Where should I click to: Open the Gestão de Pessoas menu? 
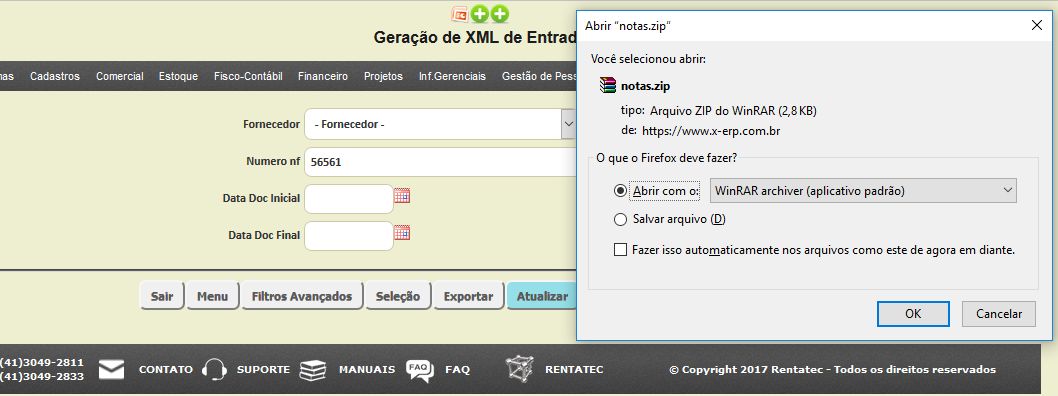[538, 76]
